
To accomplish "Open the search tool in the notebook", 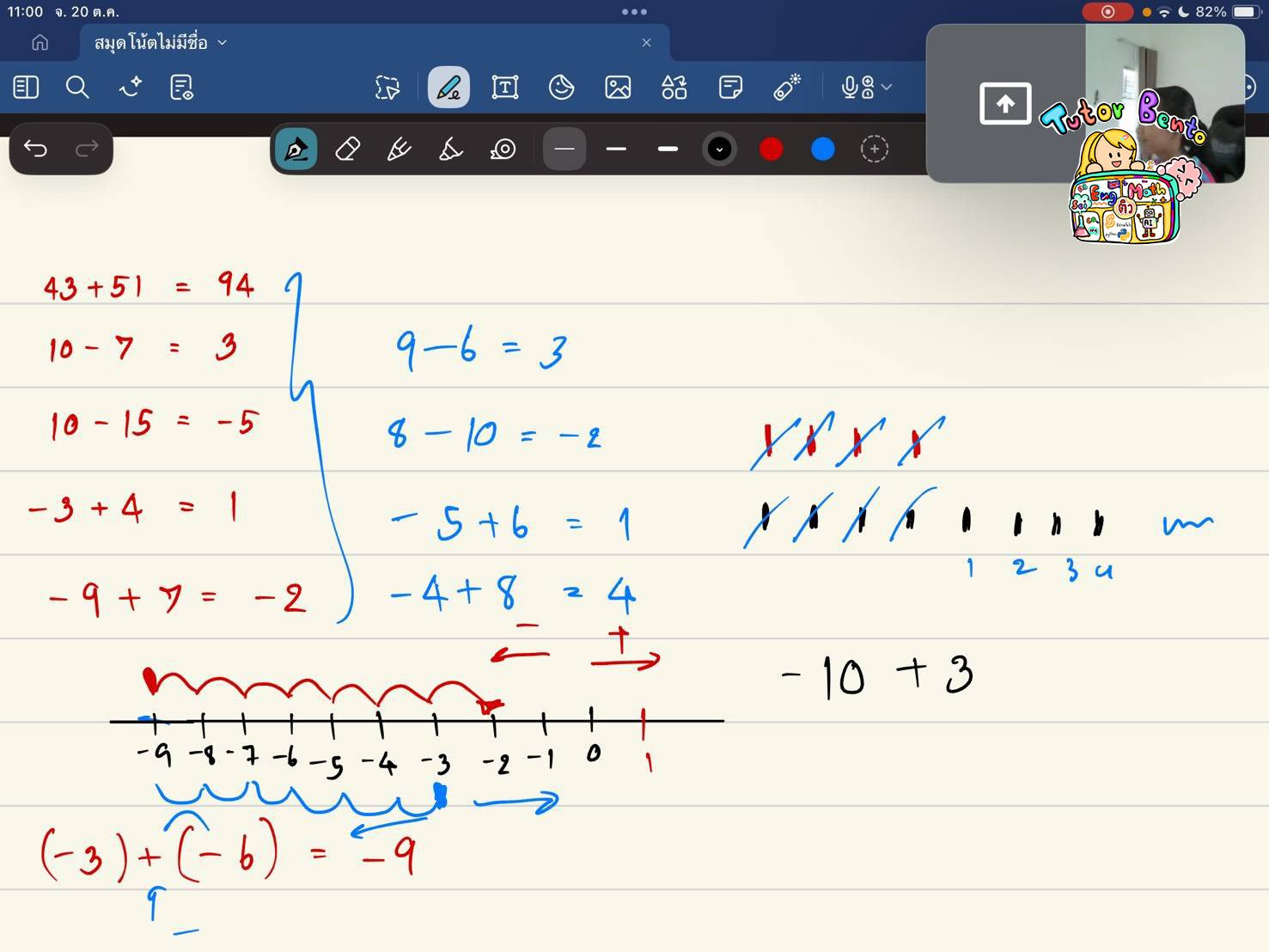I will tap(77, 87).
